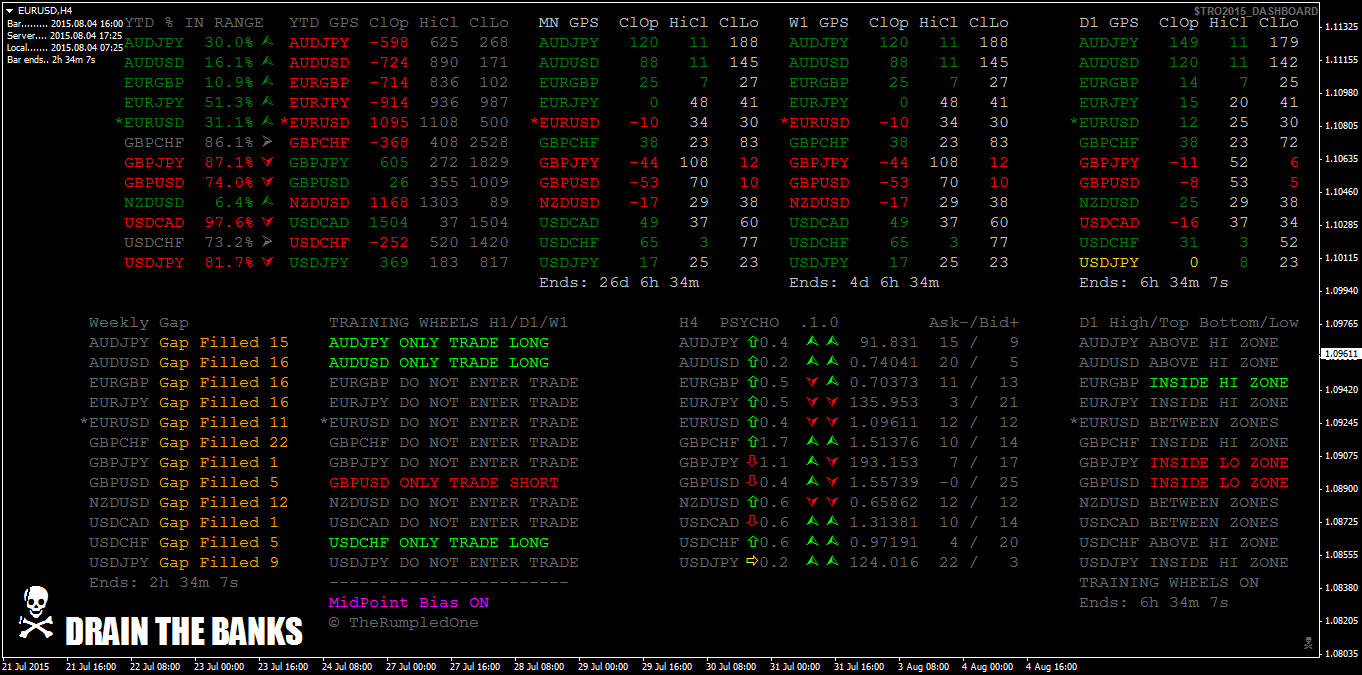Image resolution: width=1362 pixels, height=675 pixels.
Task: Open the triangle dropdown beside EURUSD,H4
Action: [x=11, y=10]
